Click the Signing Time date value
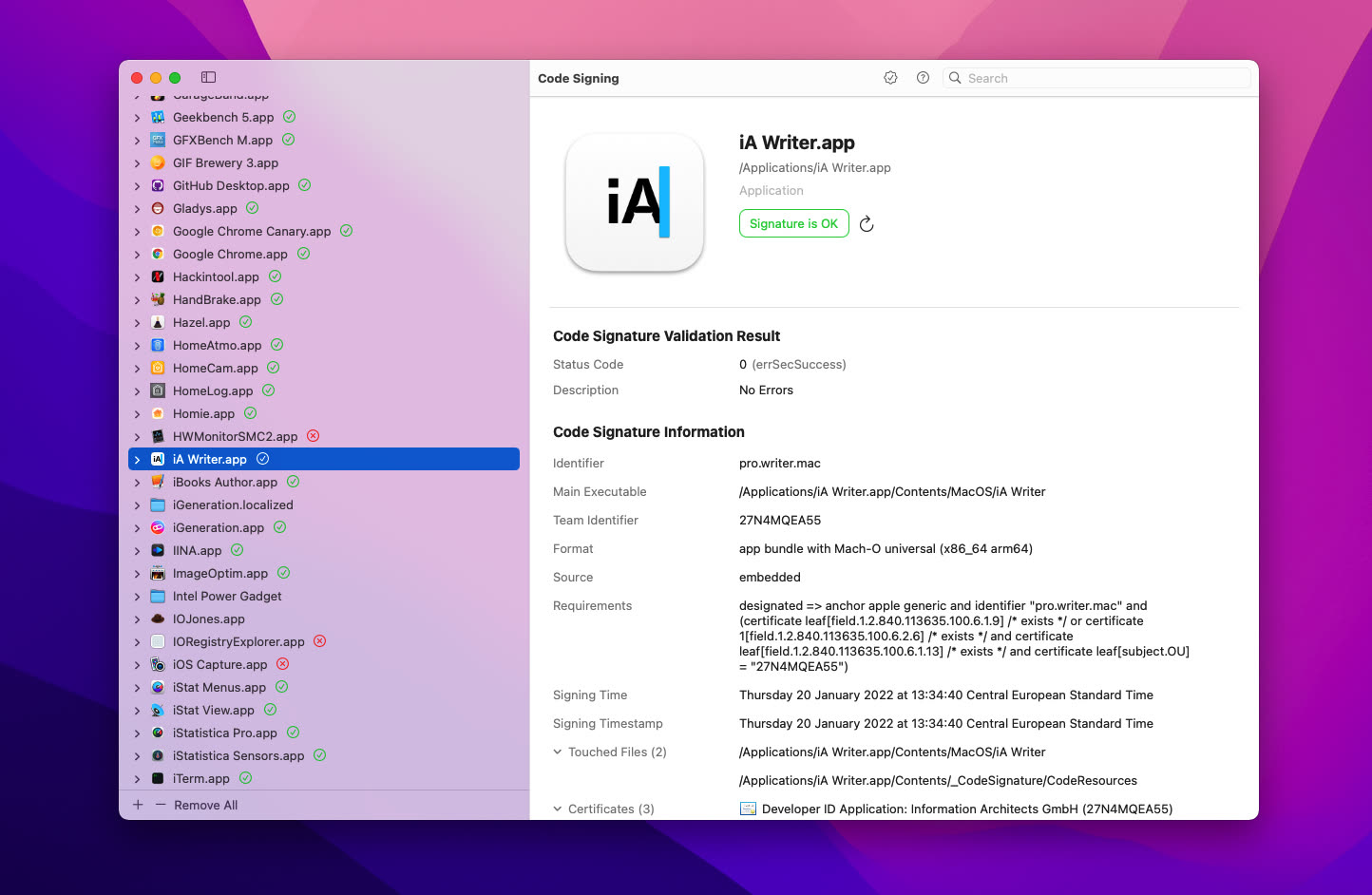The width and height of the screenshot is (1372, 895). click(x=946, y=695)
